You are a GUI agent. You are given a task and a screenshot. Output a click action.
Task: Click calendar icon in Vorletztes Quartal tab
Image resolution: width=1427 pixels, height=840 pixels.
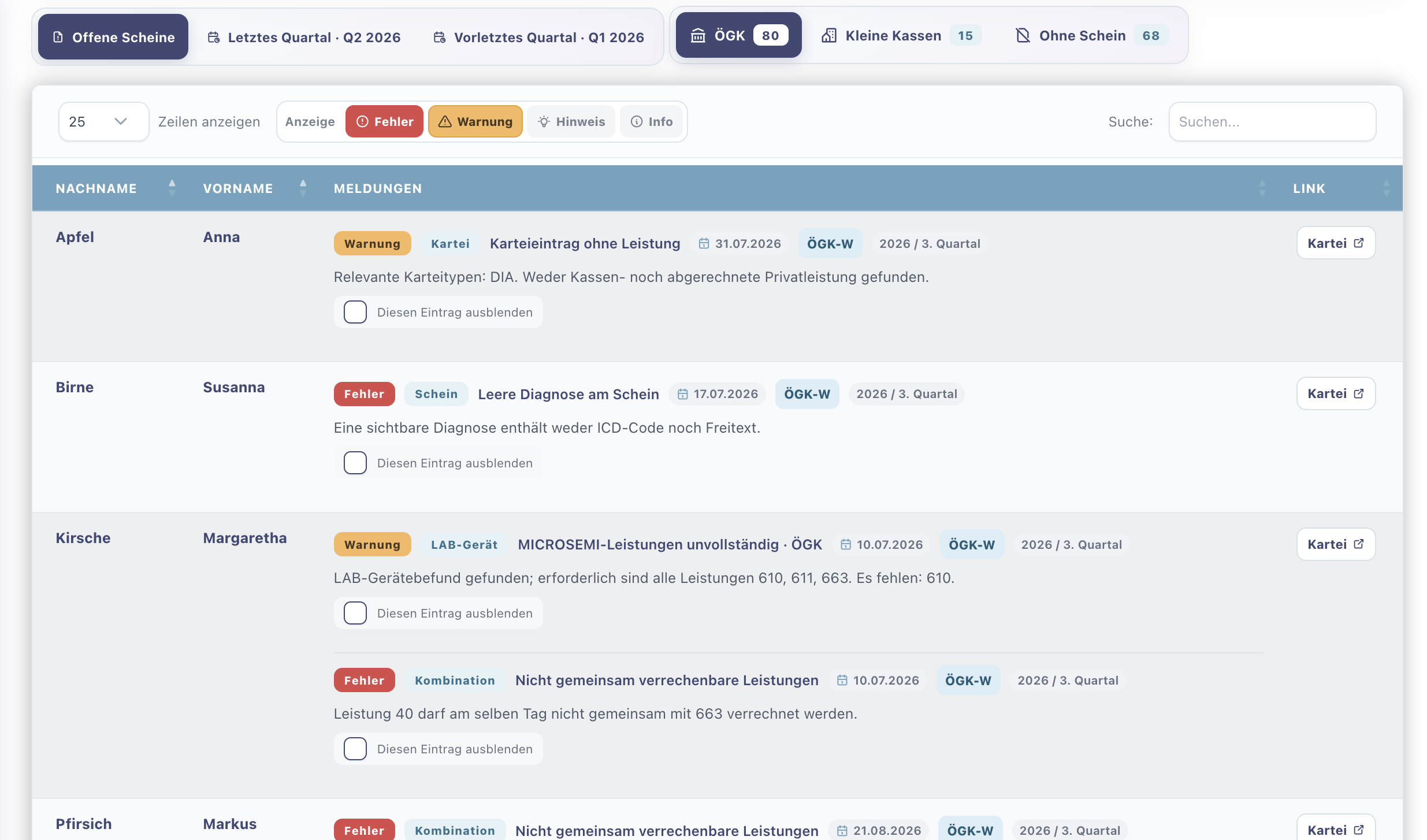(440, 37)
